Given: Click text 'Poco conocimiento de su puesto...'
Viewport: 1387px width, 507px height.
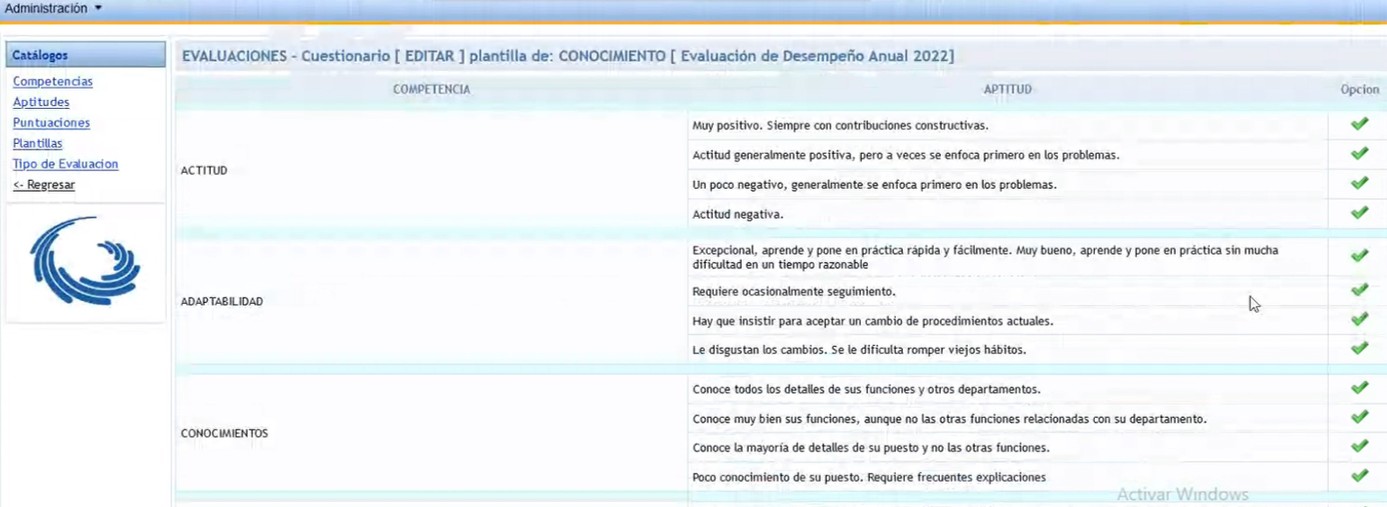Looking at the screenshot, I should (x=869, y=477).
